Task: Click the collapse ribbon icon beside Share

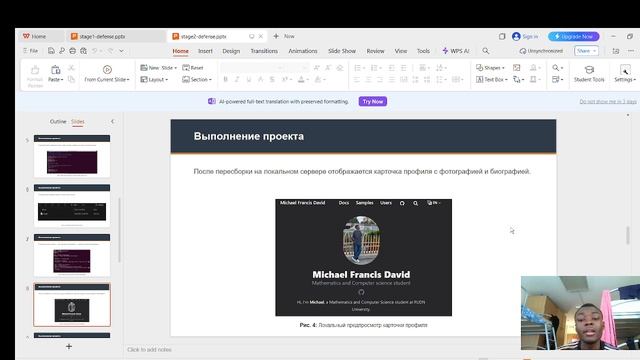Action: (616, 51)
